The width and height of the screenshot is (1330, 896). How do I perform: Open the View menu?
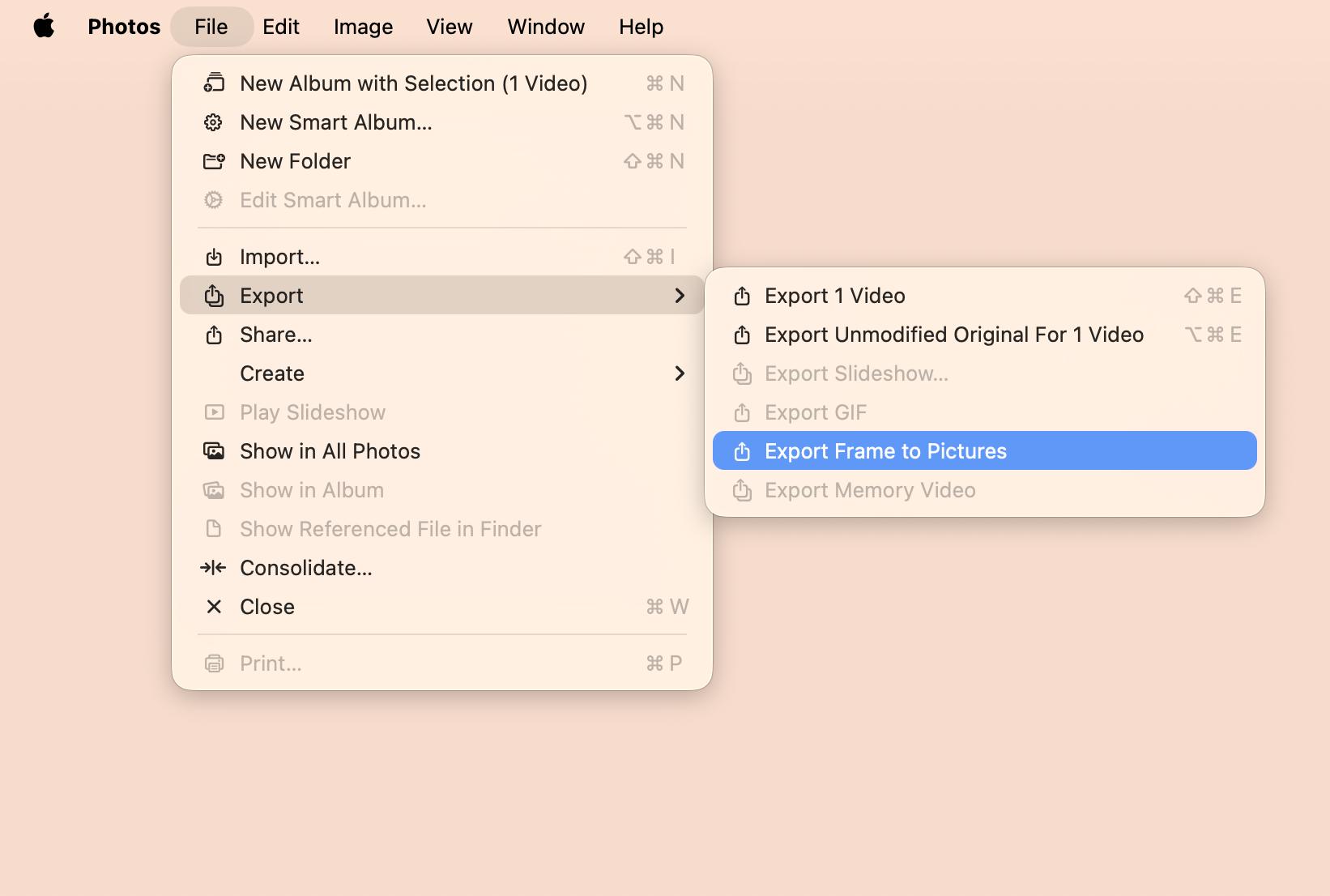pos(450,27)
